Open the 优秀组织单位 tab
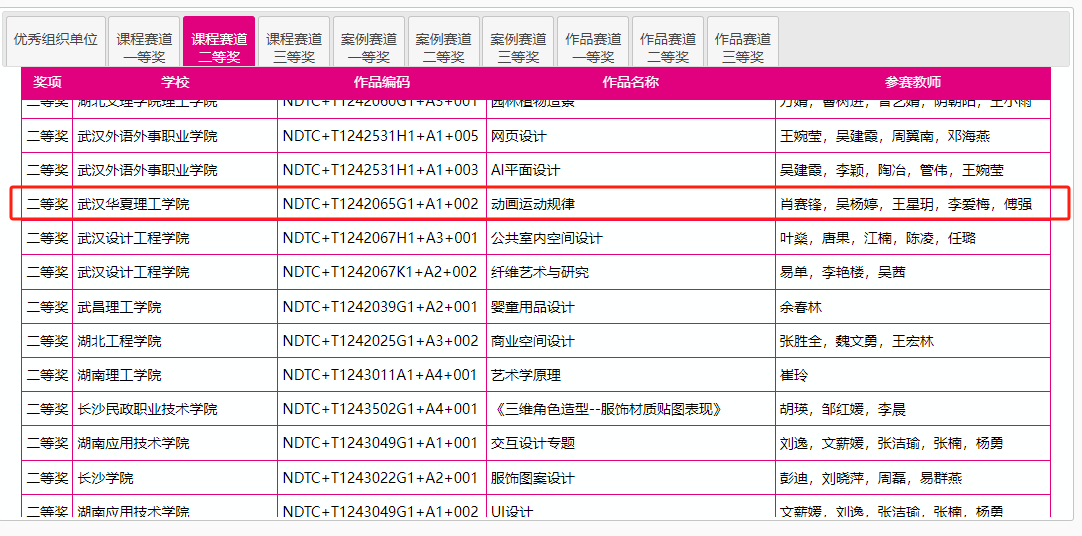Image resolution: width=1082 pixels, height=536 pixels. (x=55, y=40)
